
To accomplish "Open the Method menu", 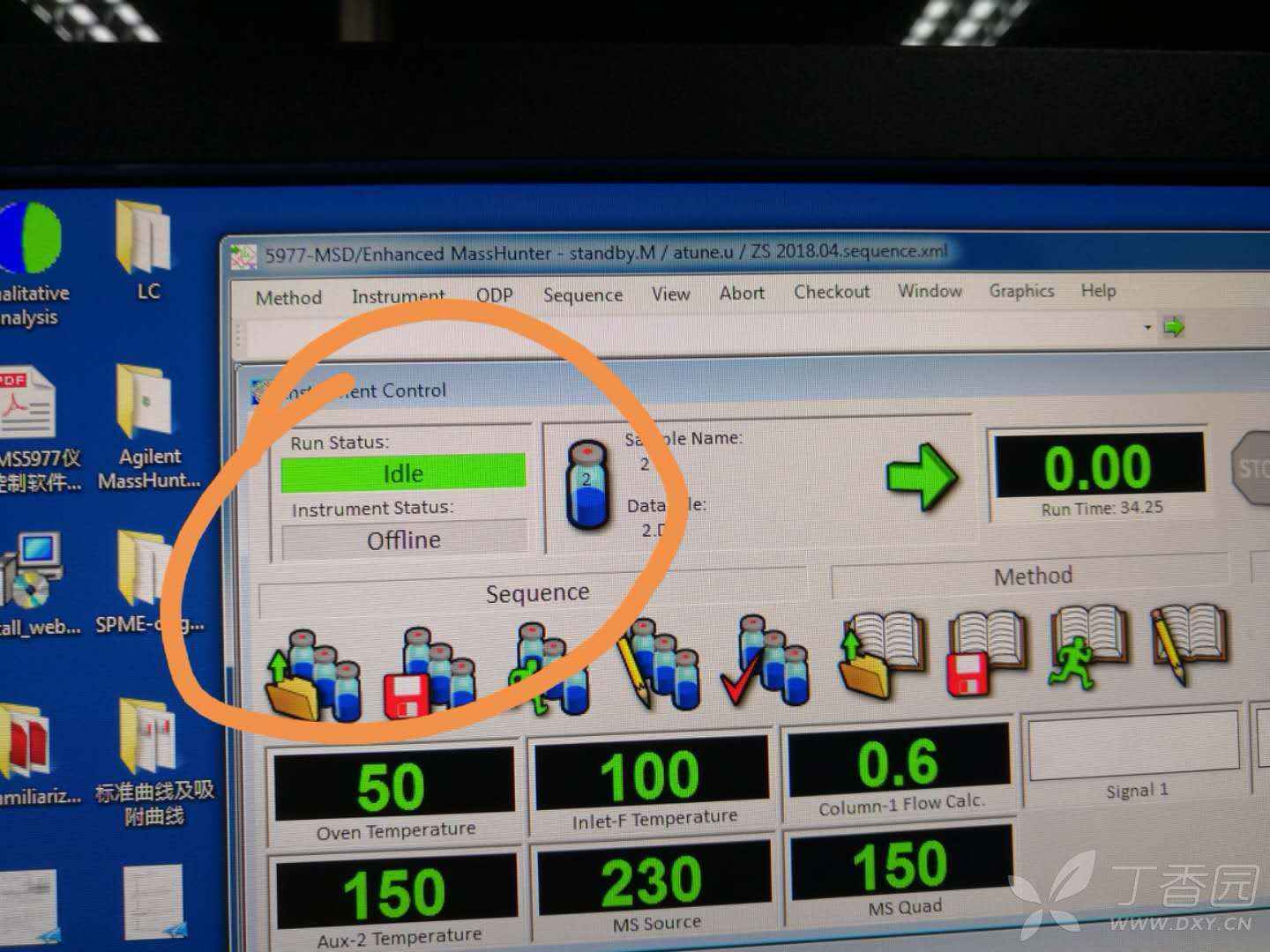I will 288,298.
